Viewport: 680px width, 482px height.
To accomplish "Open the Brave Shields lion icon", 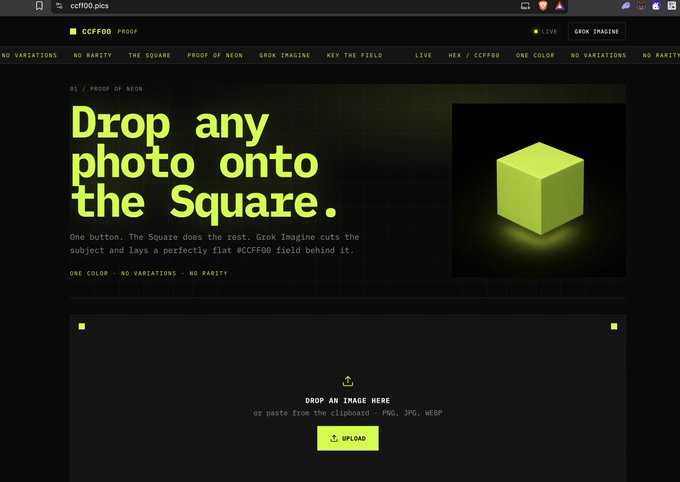I will [x=543, y=6].
